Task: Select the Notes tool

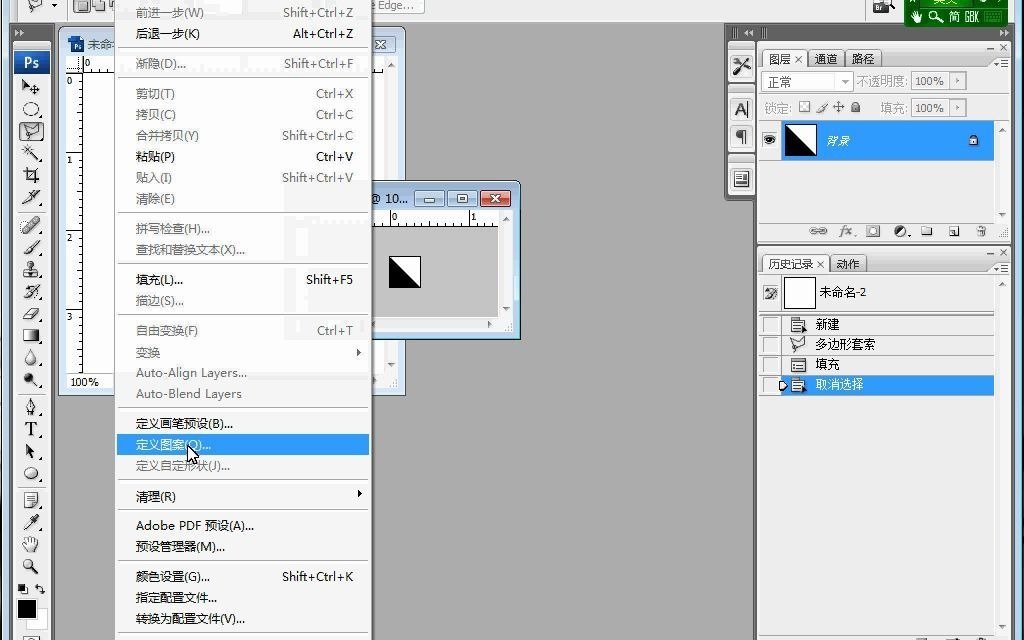Action: (x=31, y=501)
